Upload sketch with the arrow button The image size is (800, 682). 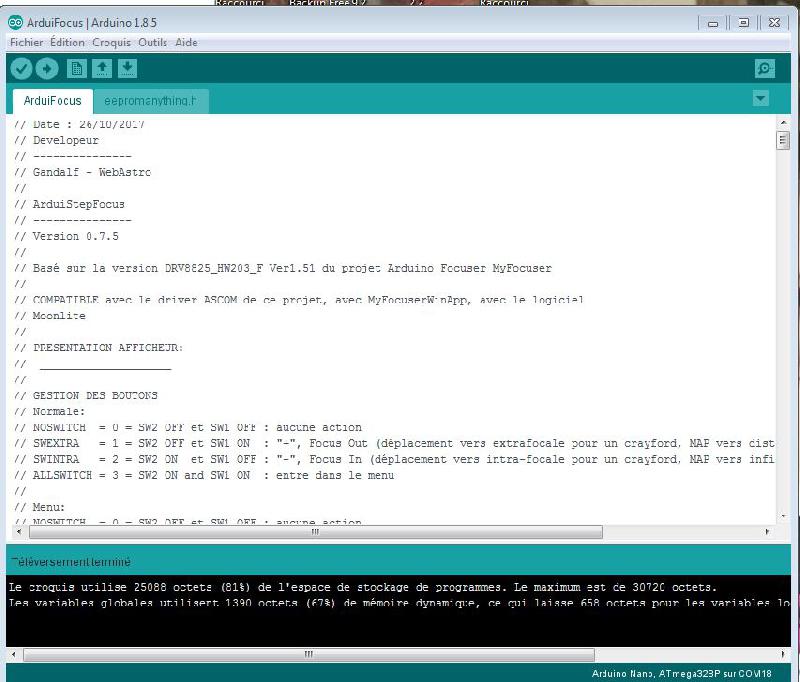click(47, 68)
